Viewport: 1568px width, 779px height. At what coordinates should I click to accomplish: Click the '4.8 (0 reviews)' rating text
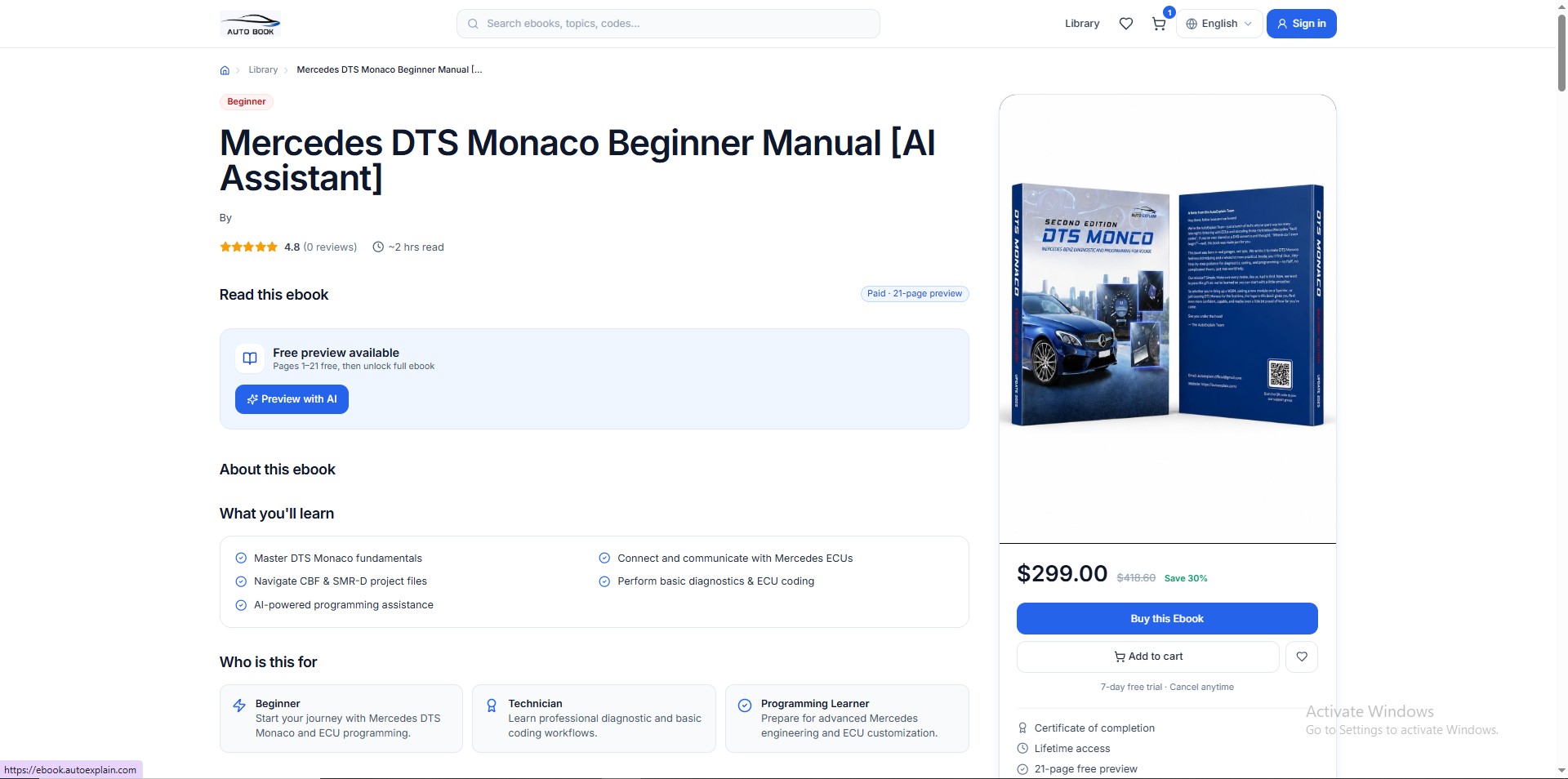(x=320, y=247)
